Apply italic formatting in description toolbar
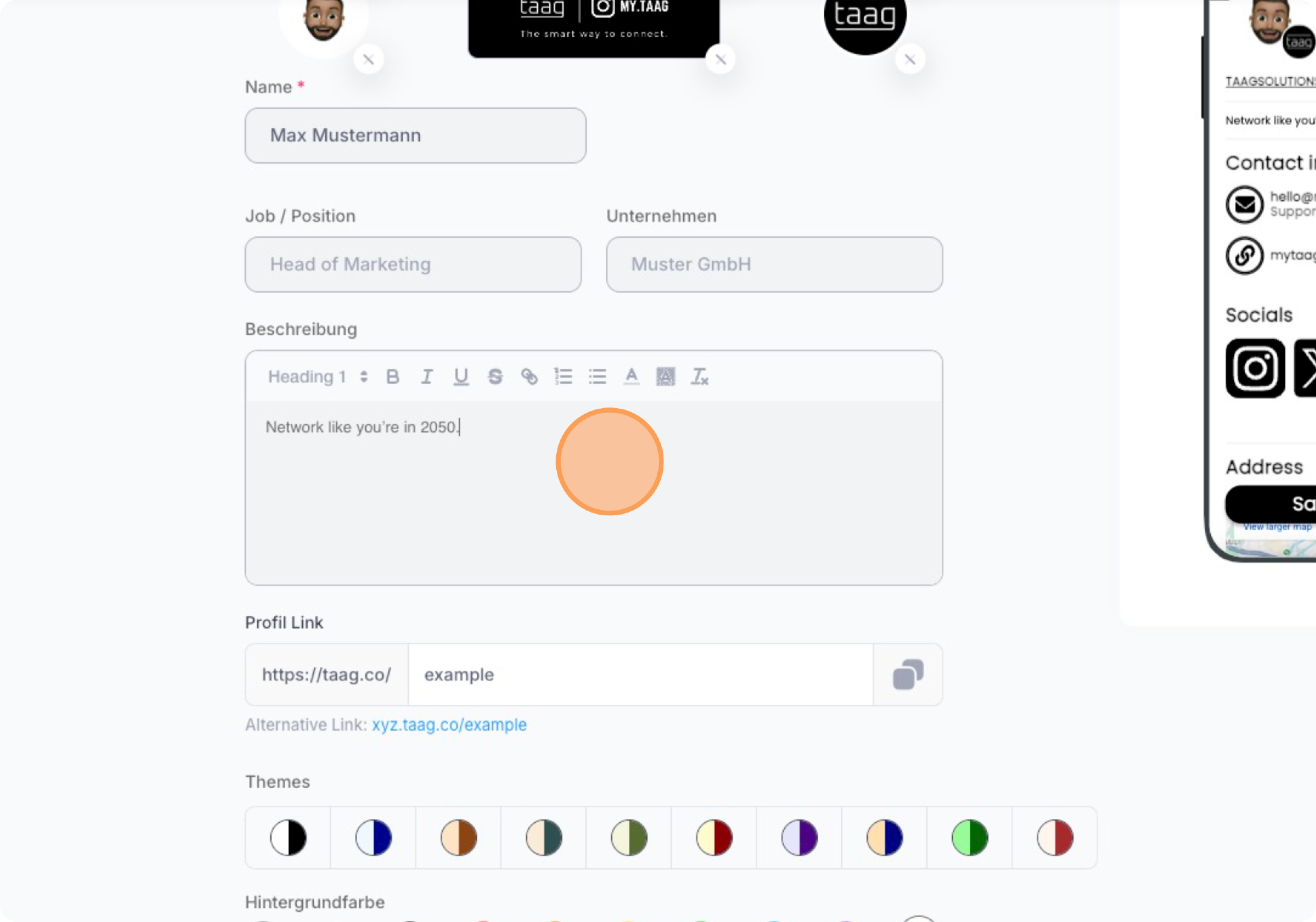Image resolution: width=1316 pixels, height=922 pixels. pos(426,376)
